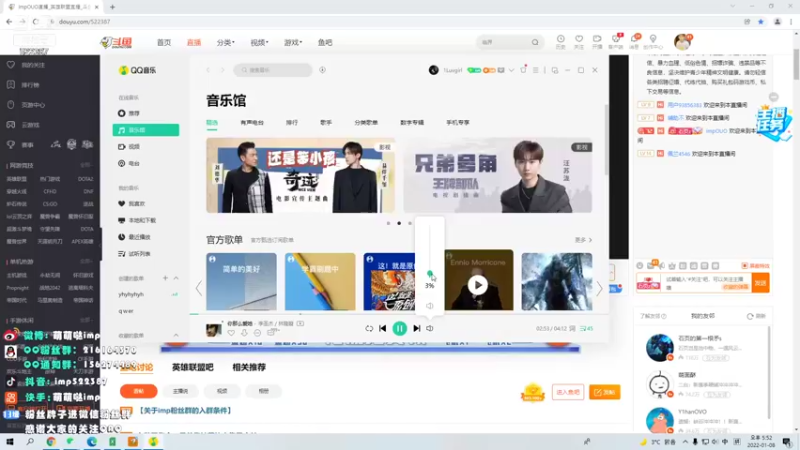Download the current song

click(x=244, y=333)
